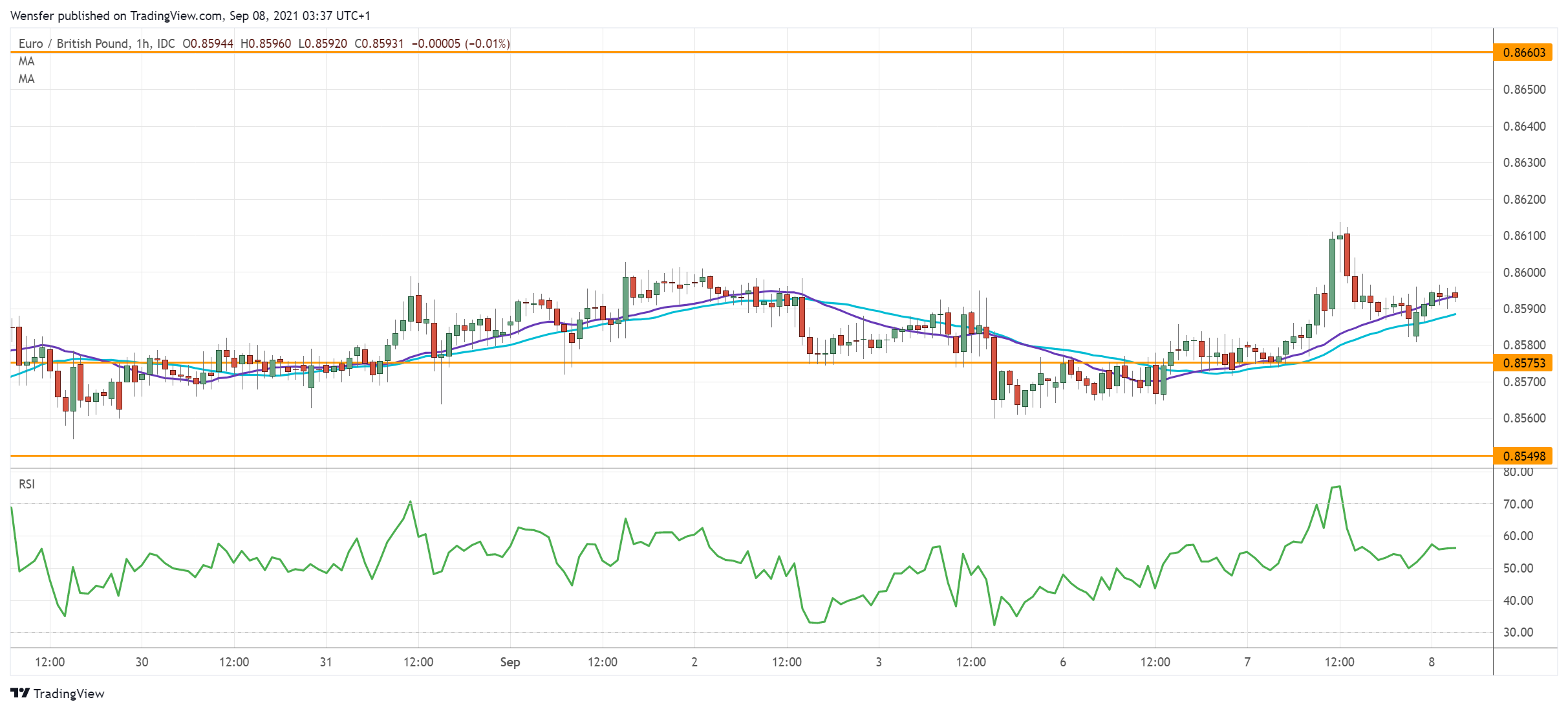Select the first MA indicator label
The height and width of the screenshot is (711, 1568).
tap(27, 61)
